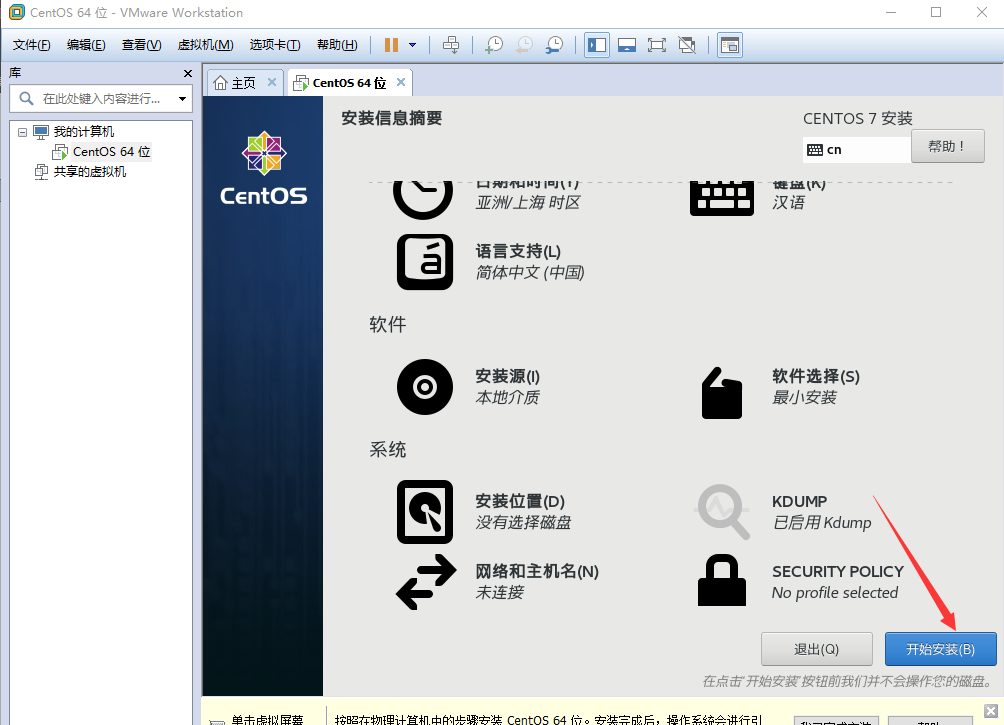
Task: Take a snapshot with the clock-plus icon
Action: point(494,45)
